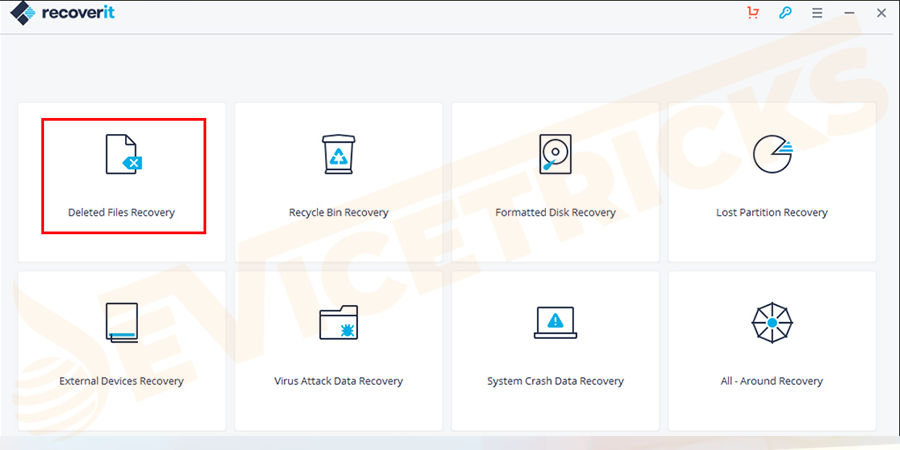This screenshot has width=900, height=450.
Task: Click the Formatted Disk Recovery drive icon
Action: coord(555,154)
